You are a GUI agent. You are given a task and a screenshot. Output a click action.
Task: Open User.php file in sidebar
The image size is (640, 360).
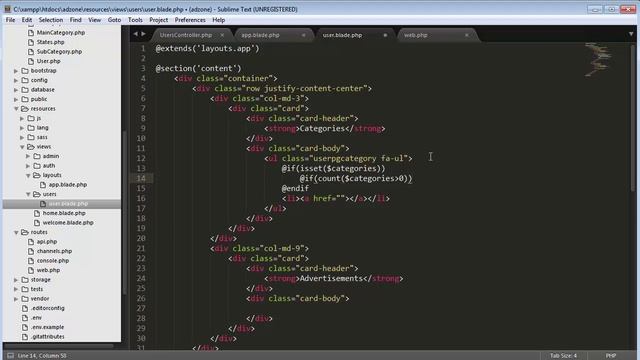(49, 61)
